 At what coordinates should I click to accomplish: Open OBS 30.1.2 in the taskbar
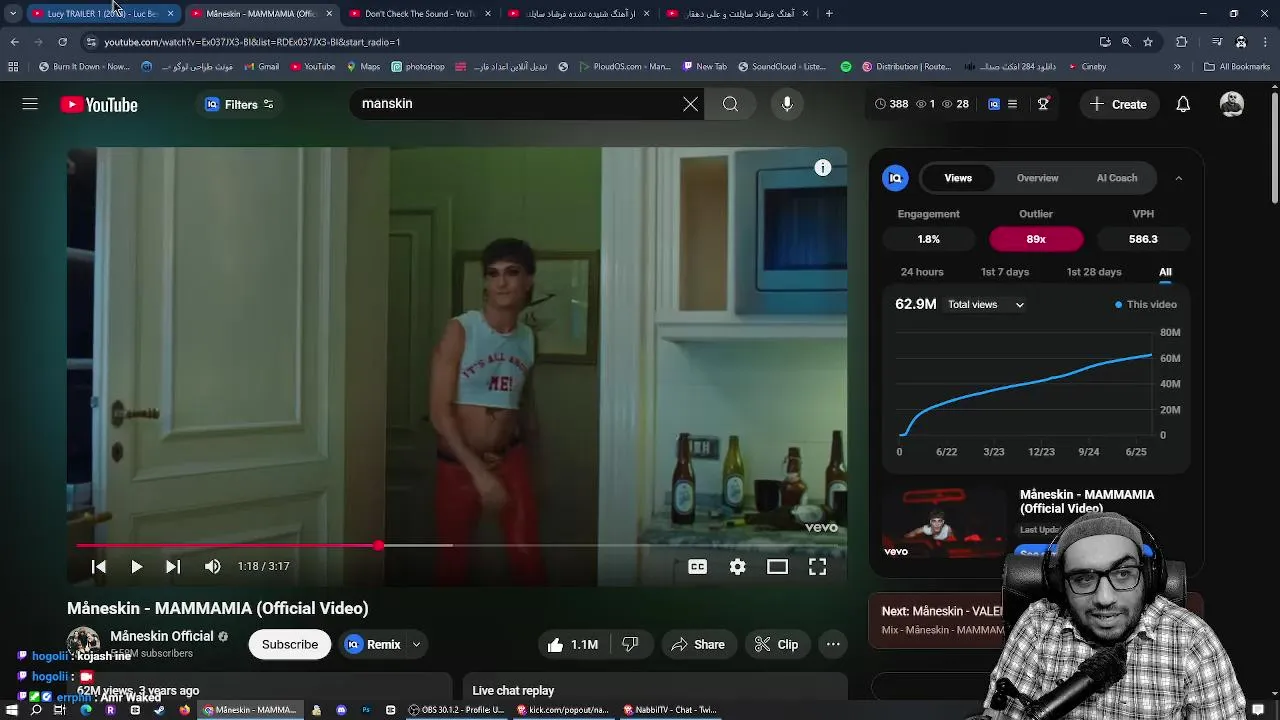pyautogui.click(x=456, y=710)
